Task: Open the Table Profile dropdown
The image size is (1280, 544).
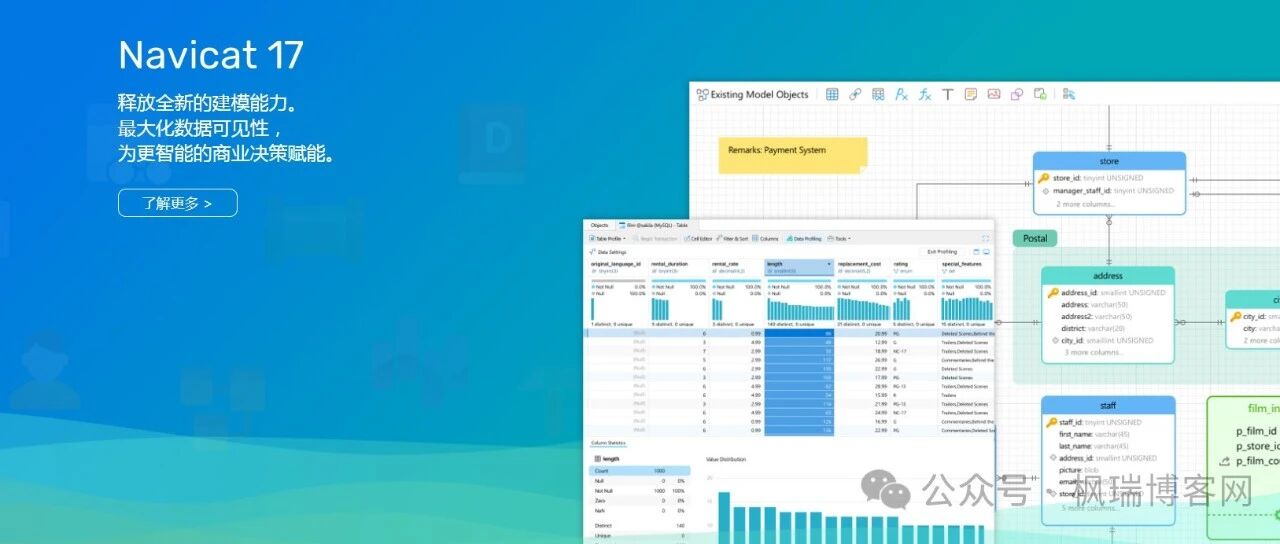Action: (607, 239)
